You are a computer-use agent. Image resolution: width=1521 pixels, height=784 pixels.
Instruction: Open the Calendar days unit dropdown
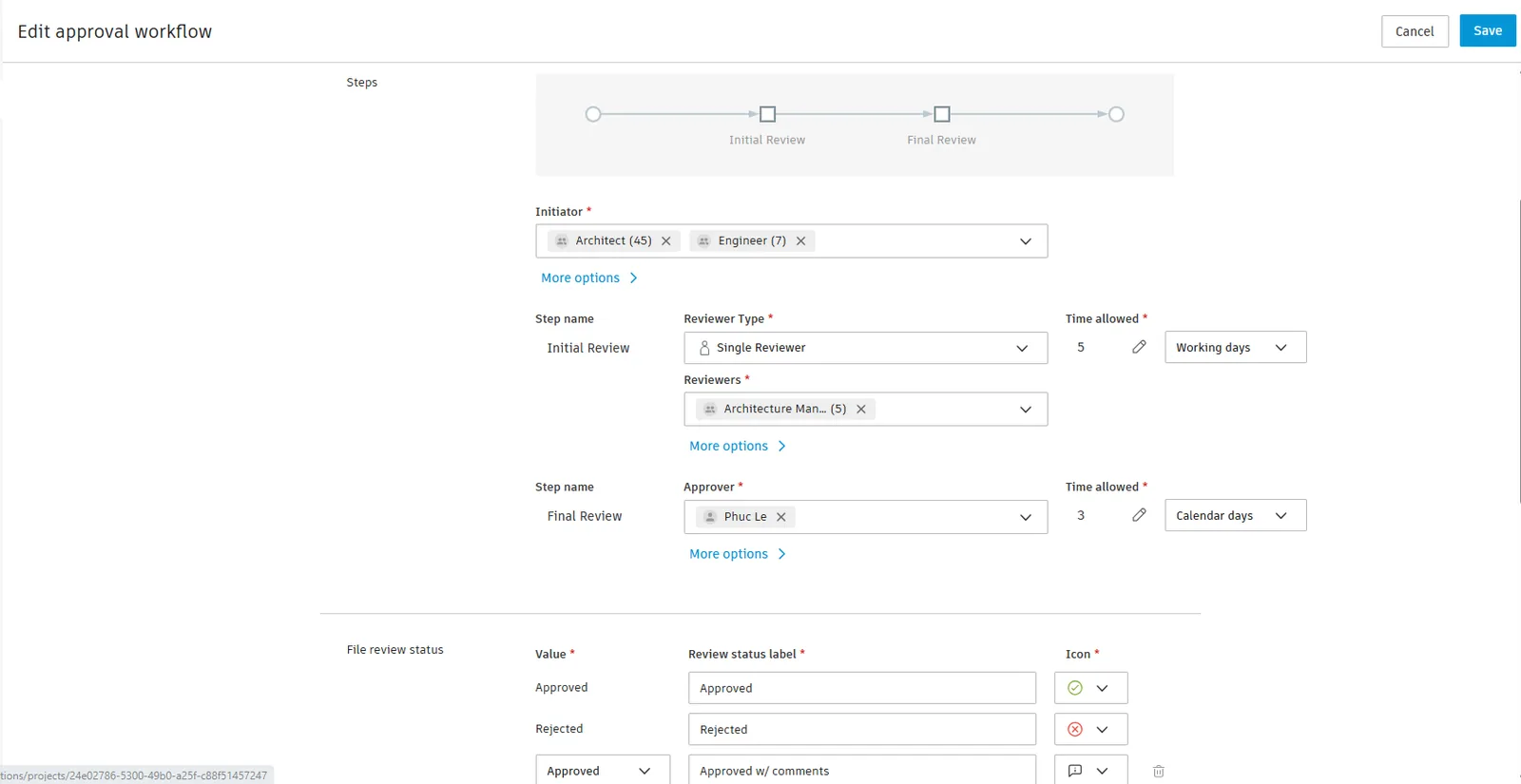point(1236,515)
